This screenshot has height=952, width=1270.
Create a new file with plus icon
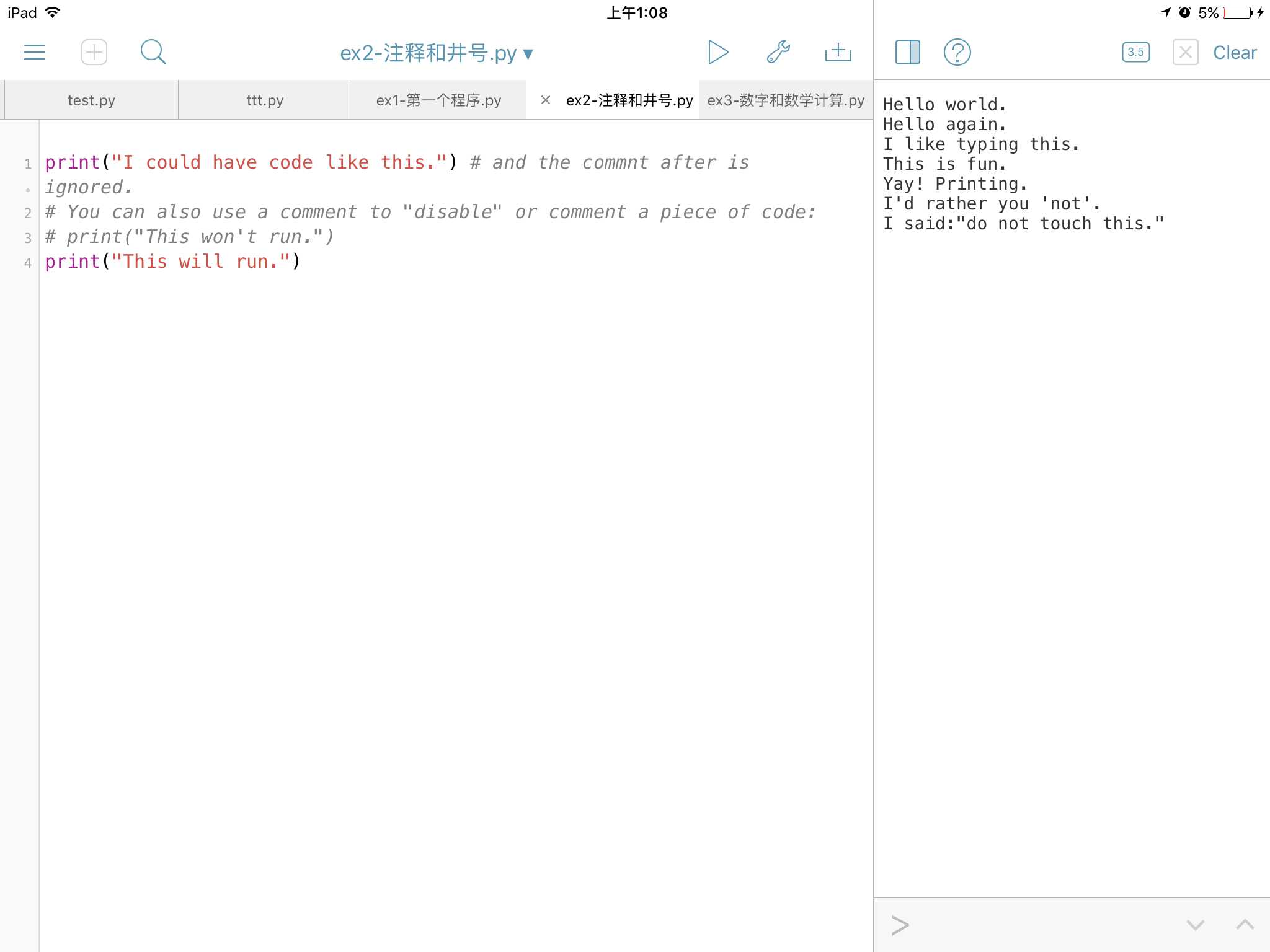(x=94, y=52)
